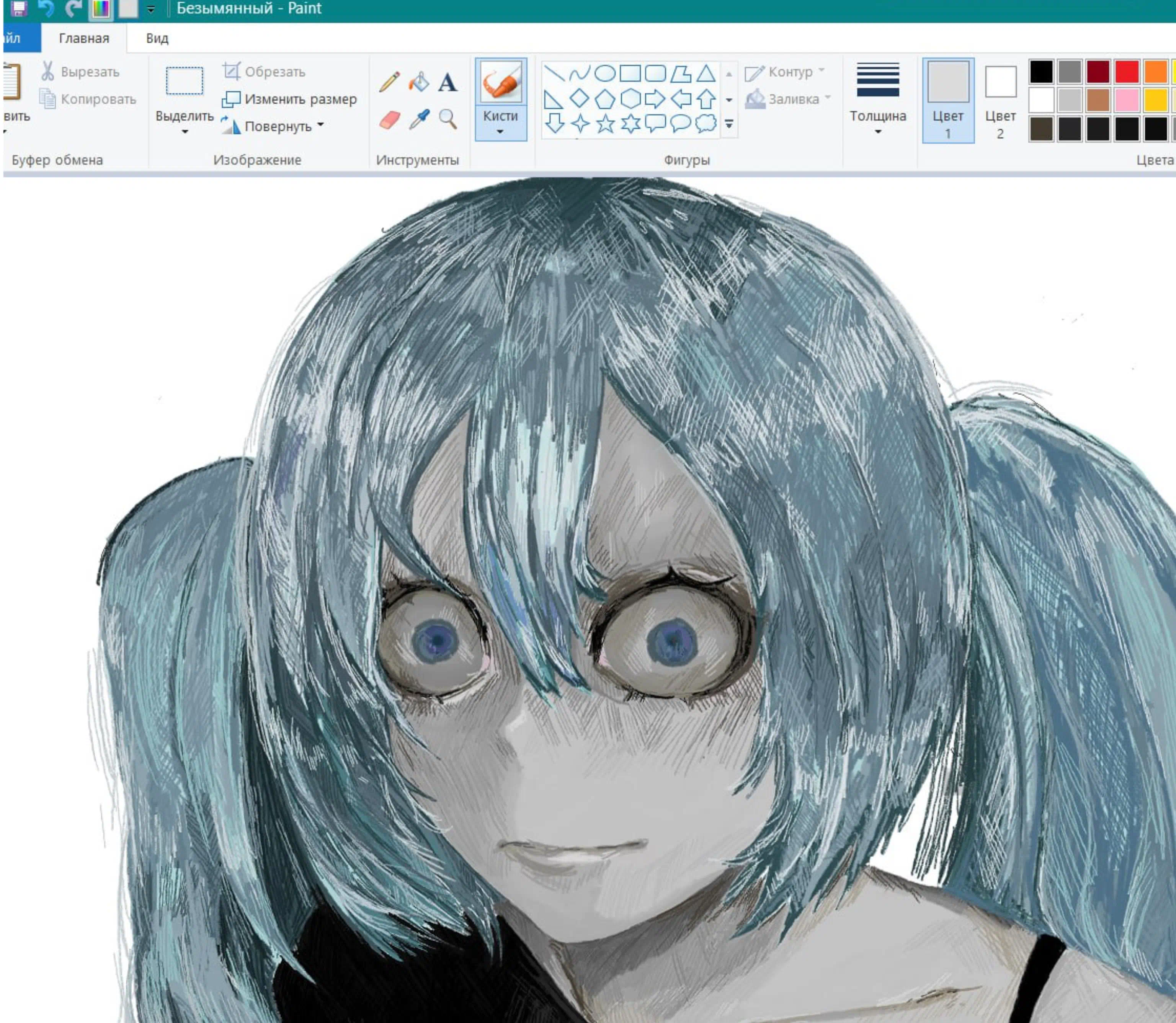Pick the 50% gray color swatch

[1070, 71]
